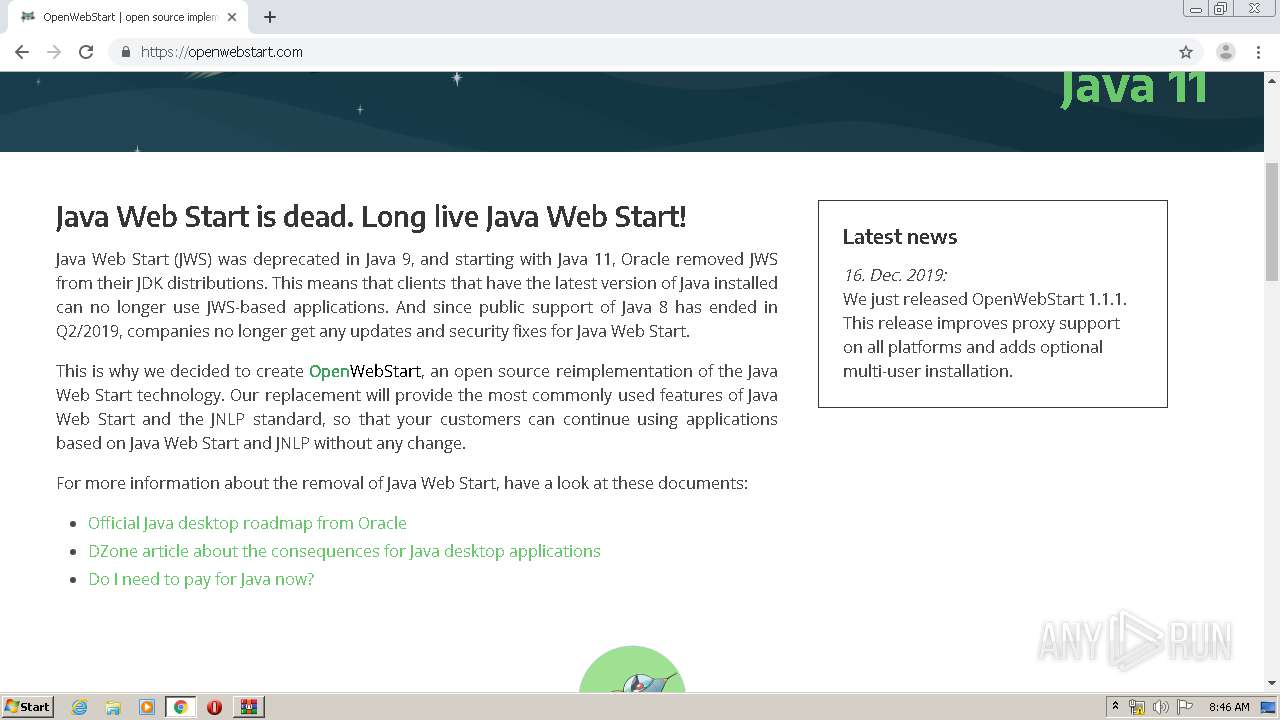
Task: Close the OpenWebStart tab
Action: coord(232,17)
